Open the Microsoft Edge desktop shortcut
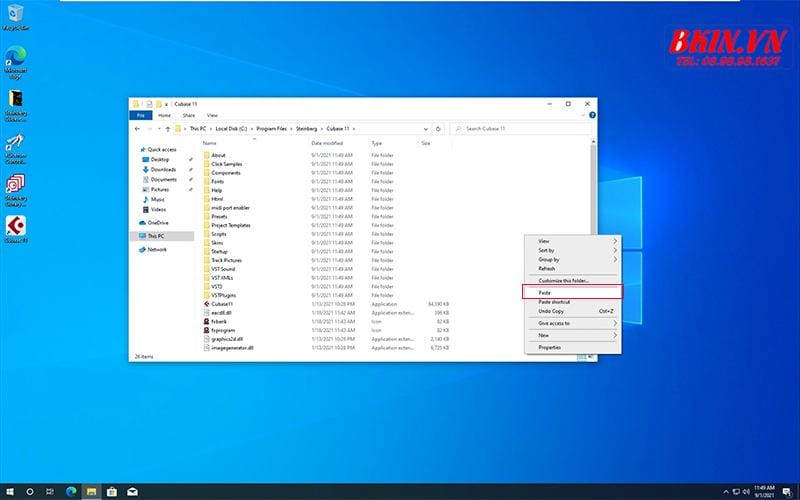Image resolution: width=800 pixels, height=500 pixels. pyautogui.click(x=15, y=62)
